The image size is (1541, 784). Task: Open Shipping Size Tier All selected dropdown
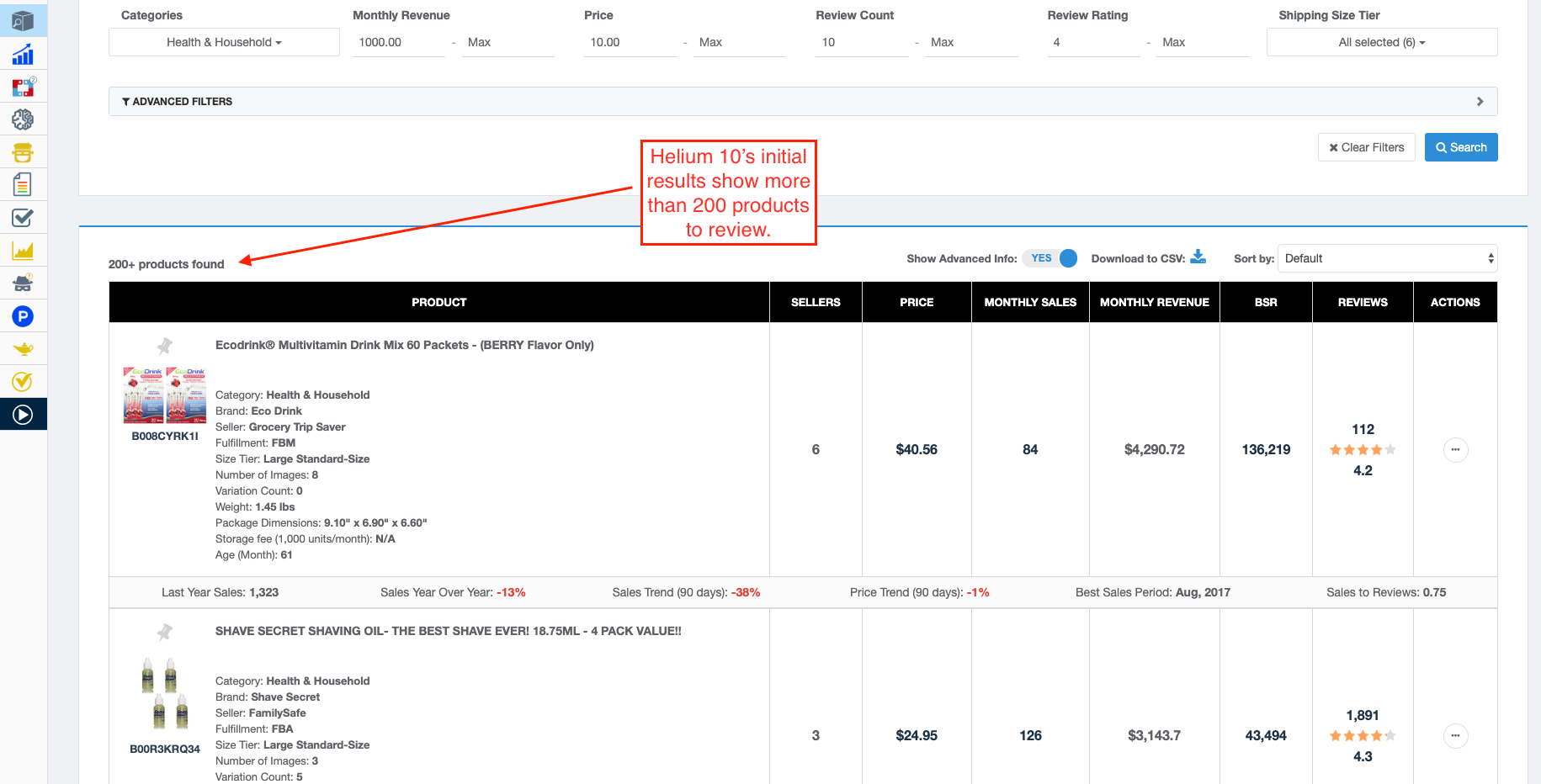pyautogui.click(x=1382, y=42)
